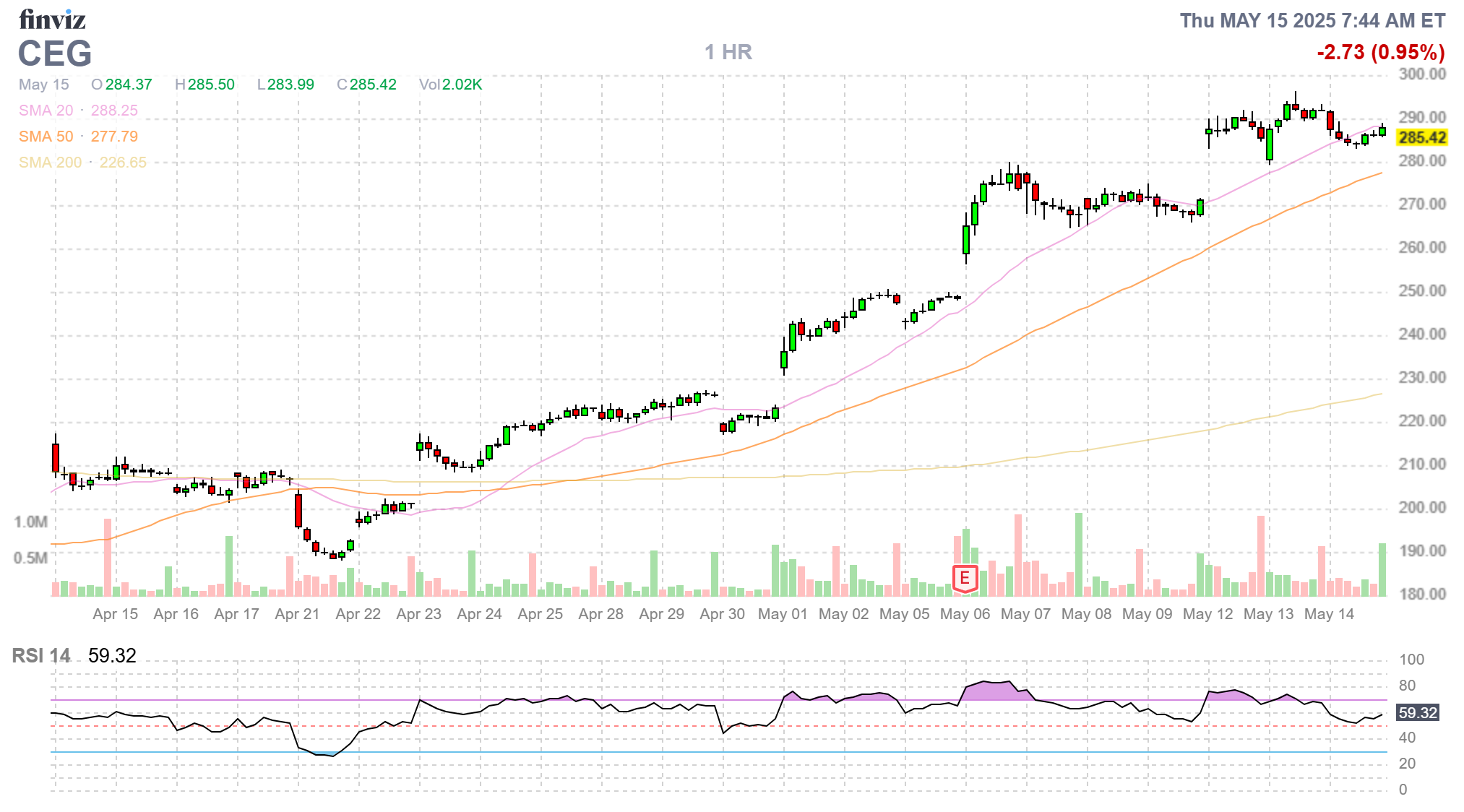Click the May 01 date label on the axis
The height and width of the screenshot is (812, 1464).
[x=783, y=614]
